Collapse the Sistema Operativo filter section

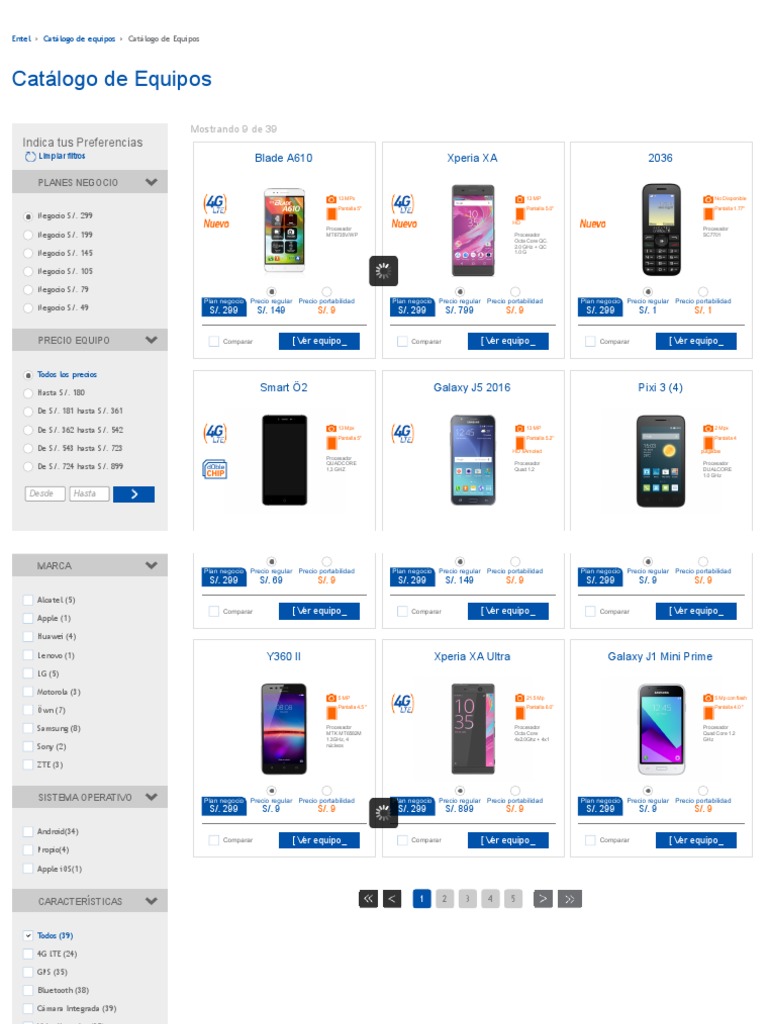[x=151, y=797]
